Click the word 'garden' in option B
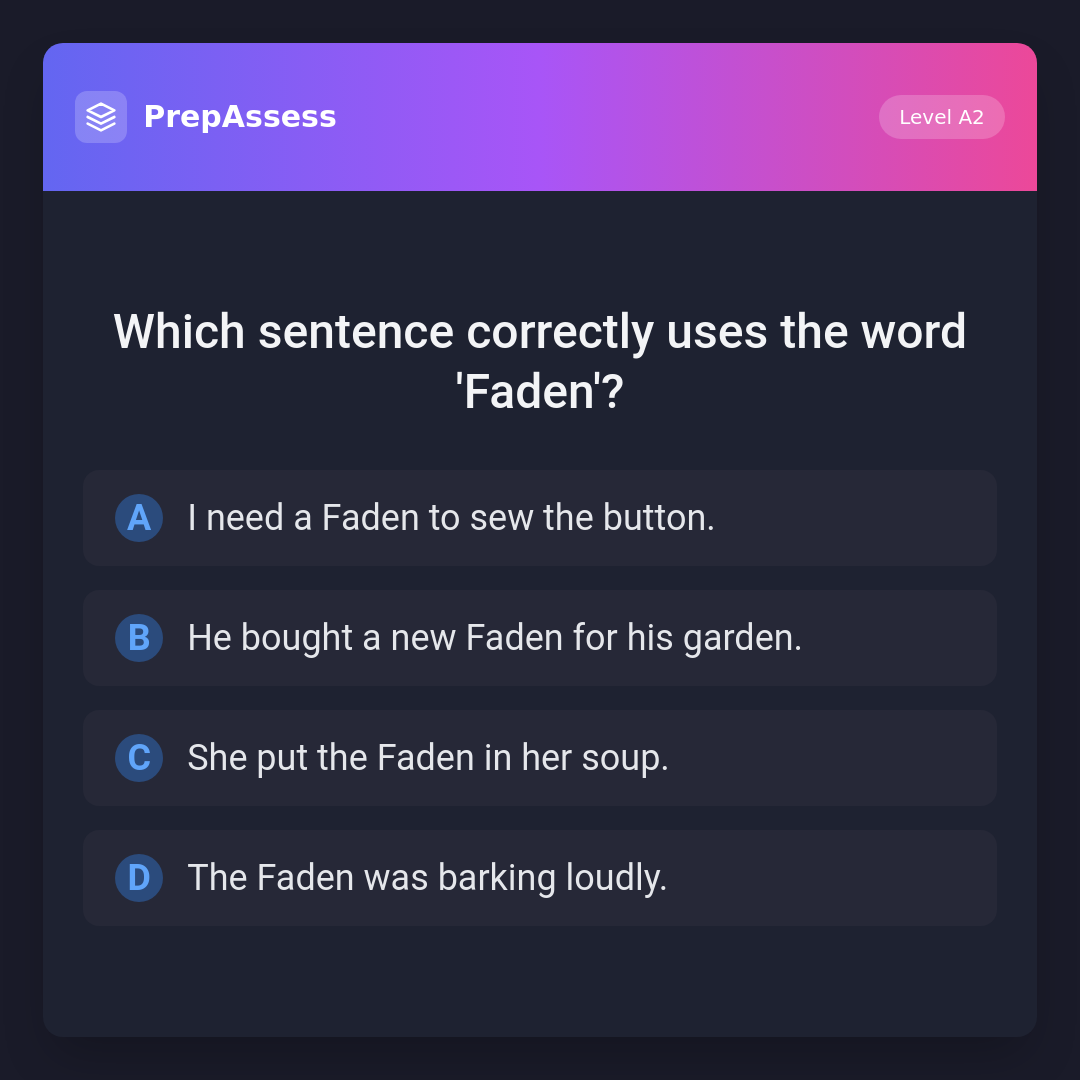This screenshot has height=1080, width=1080. [x=739, y=638]
